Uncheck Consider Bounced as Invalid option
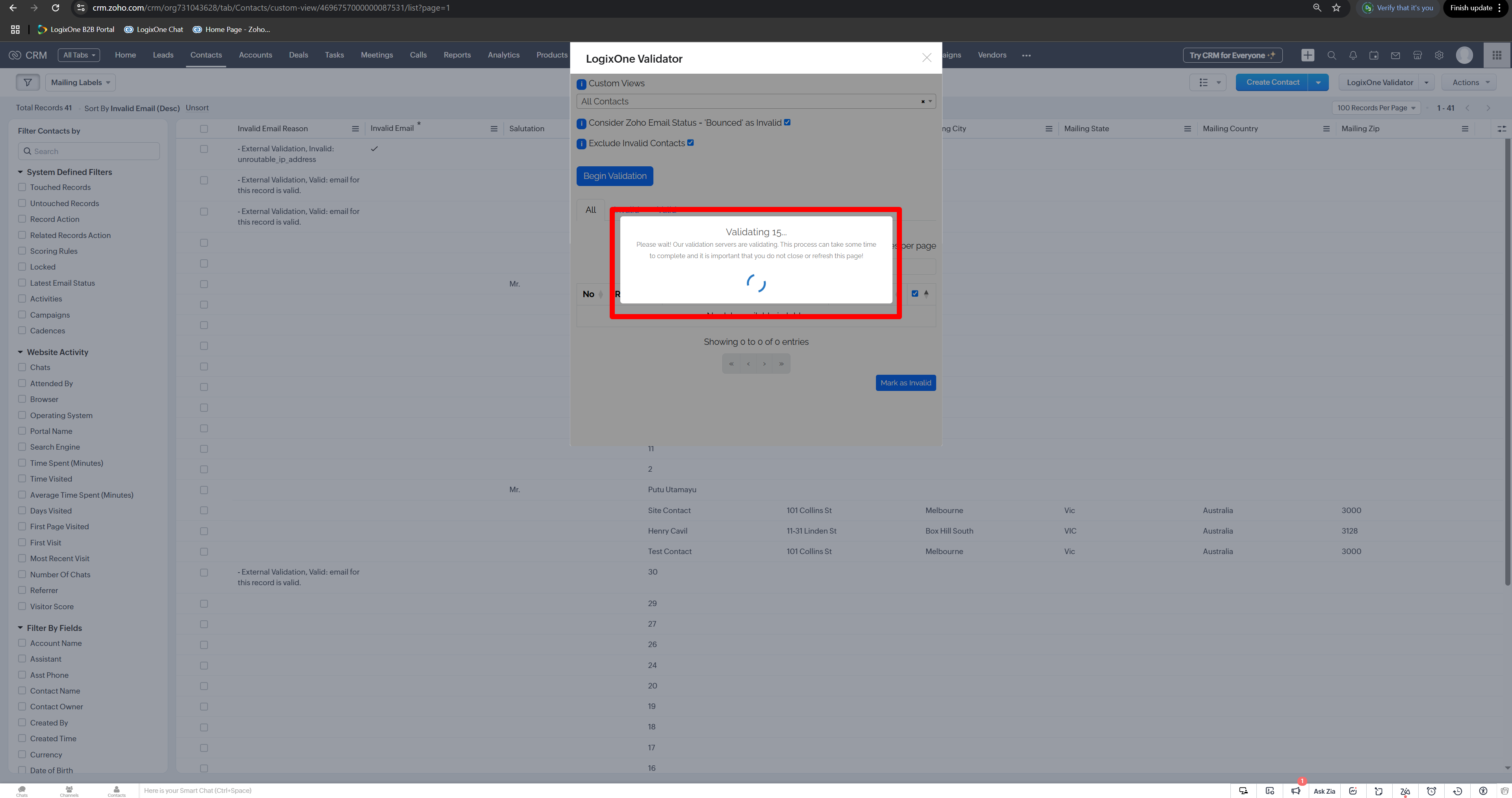Viewport: 1512px width, 798px height. pos(787,122)
